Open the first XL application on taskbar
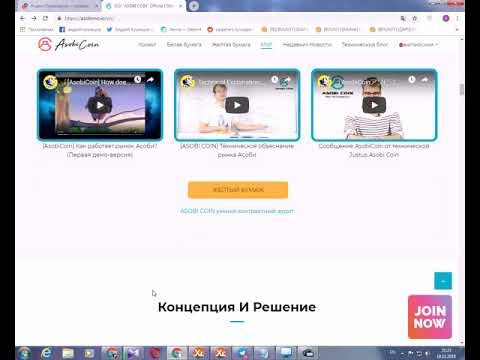The image size is (480, 360). [199, 353]
